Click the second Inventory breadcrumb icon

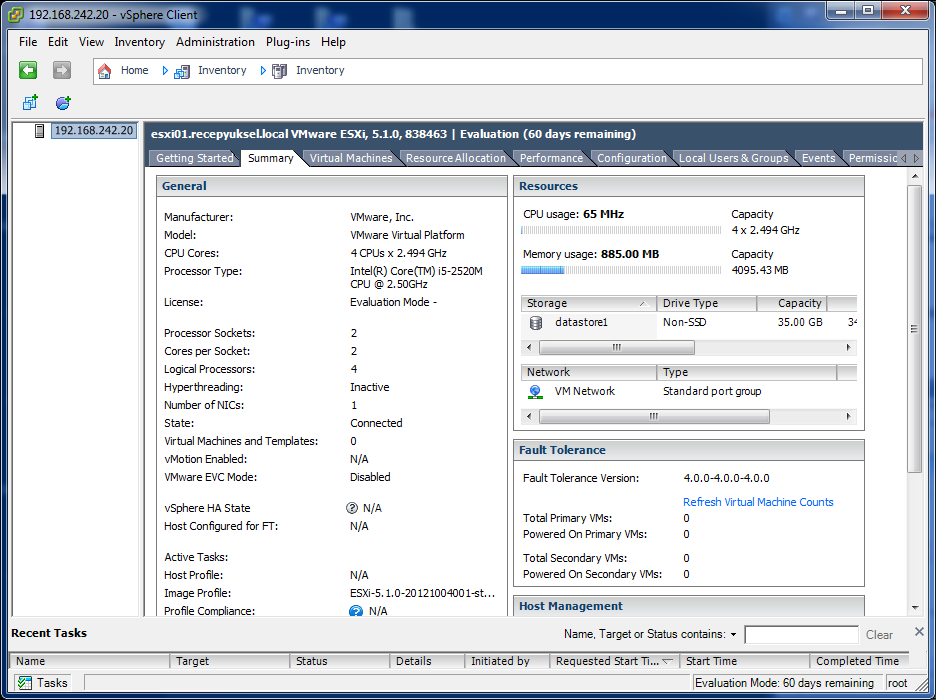(x=279, y=71)
